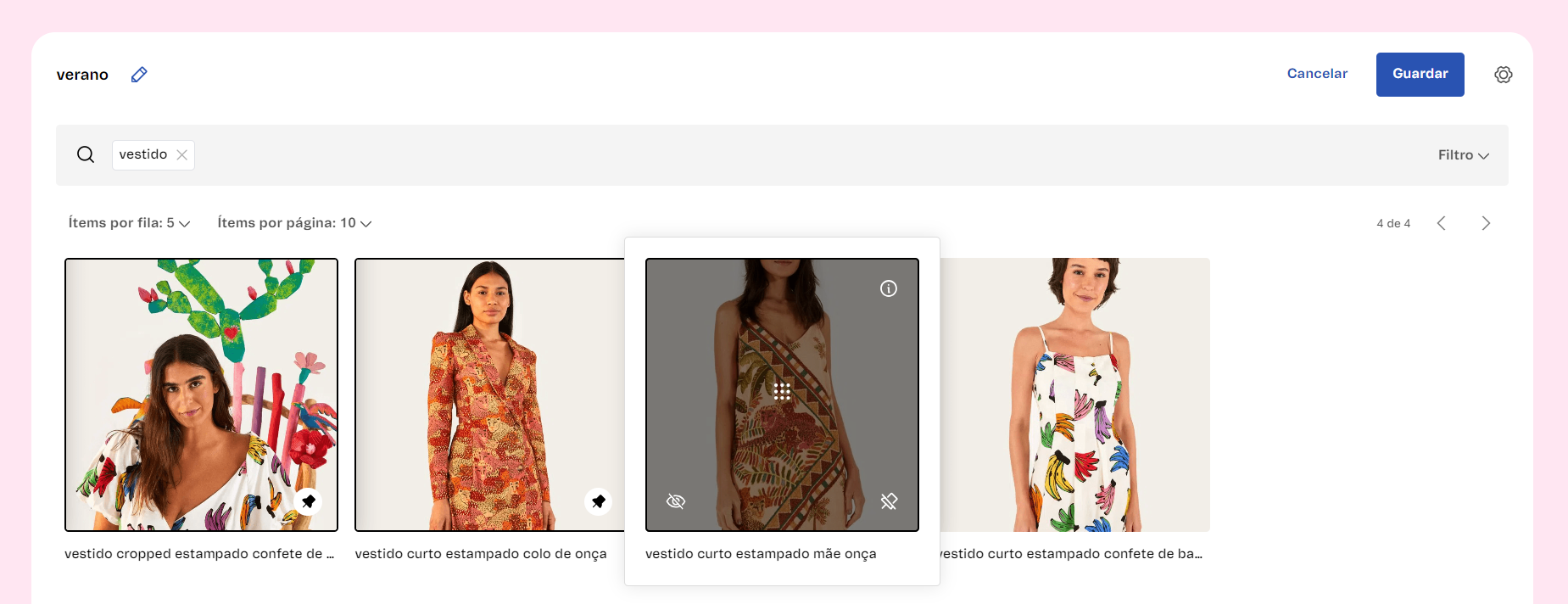Go to next page arrow
Viewport: 1568px width, 604px height.
coord(1485,223)
